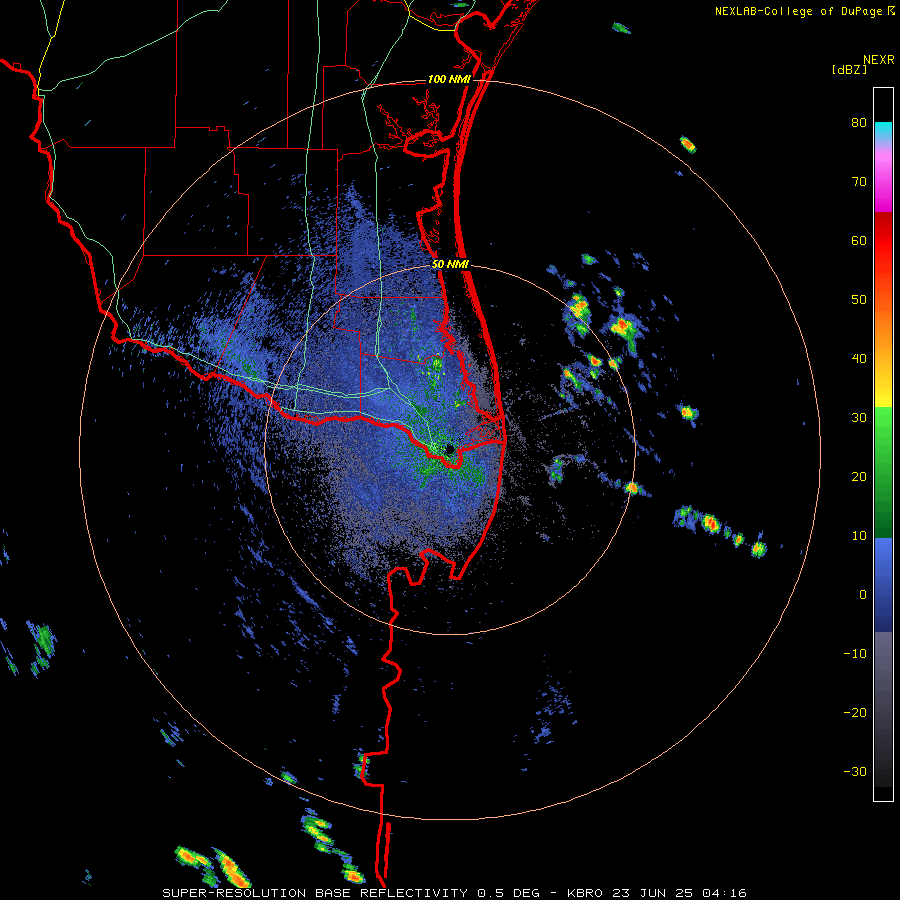Screen dimensions: 900x900
Task: Click the 50 NMI range ring label
Action: coord(451,265)
